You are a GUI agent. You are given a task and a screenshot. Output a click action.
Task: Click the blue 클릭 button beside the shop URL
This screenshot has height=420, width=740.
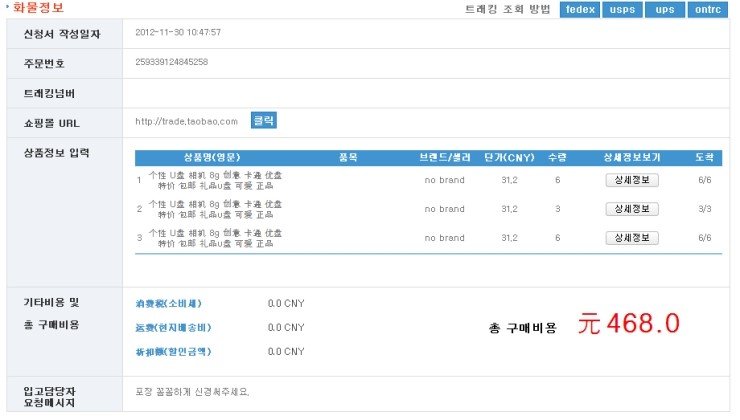[x=263, y=120]
